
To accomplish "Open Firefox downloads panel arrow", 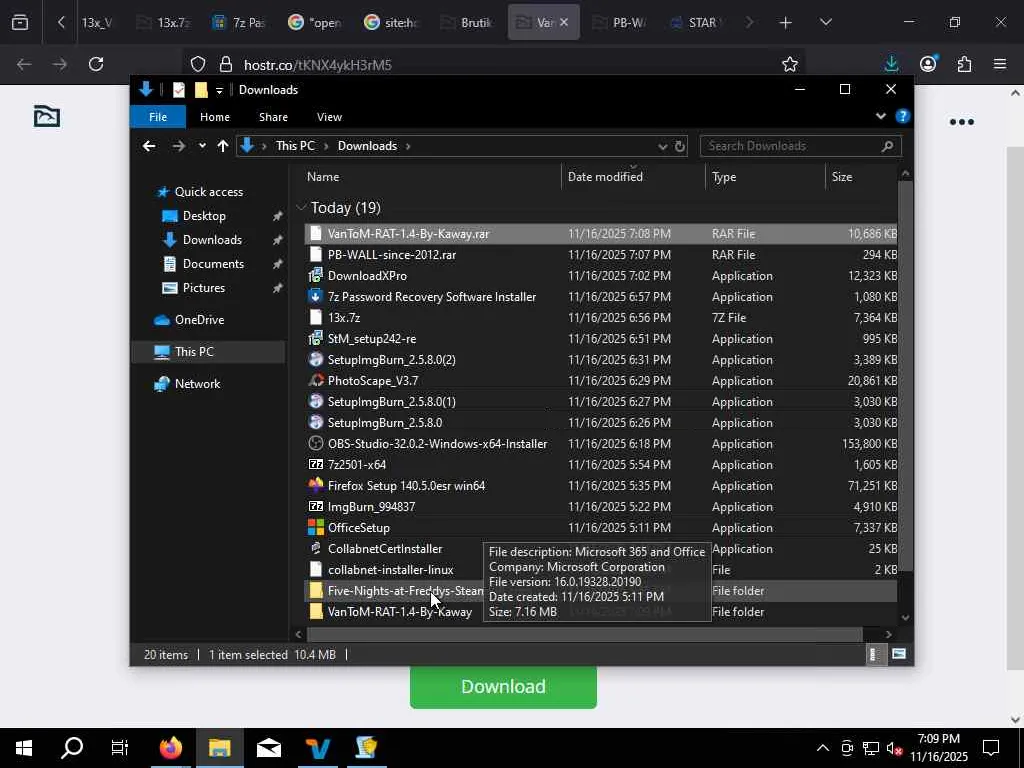I will [891, 64].
